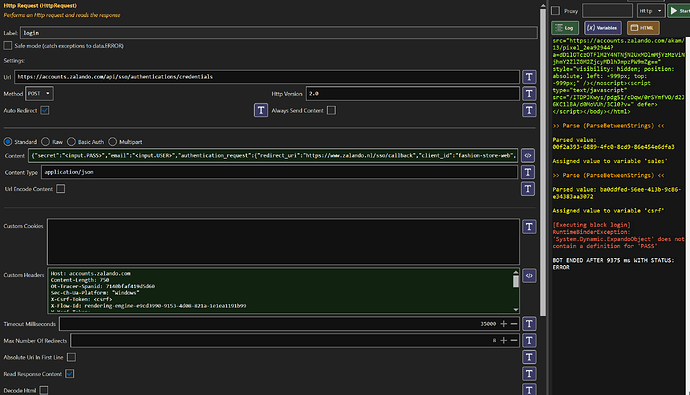
Task: Uncheck the Auto Redirect checkbox
Action: click(45, 110)
